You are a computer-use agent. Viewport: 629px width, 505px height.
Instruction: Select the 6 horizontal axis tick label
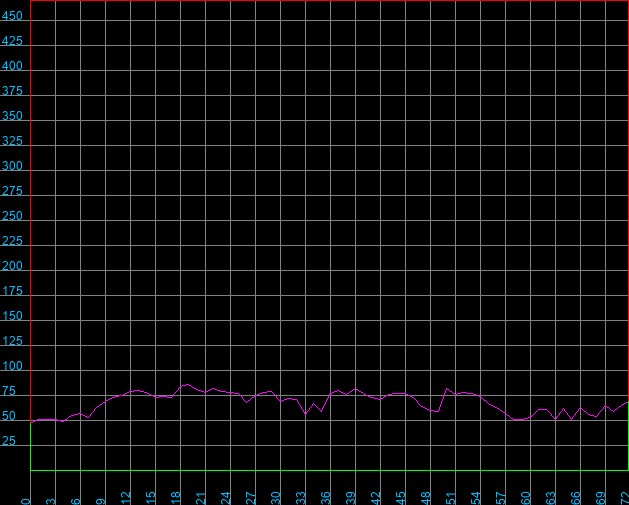pyautogui.click(x=75, y=501)
